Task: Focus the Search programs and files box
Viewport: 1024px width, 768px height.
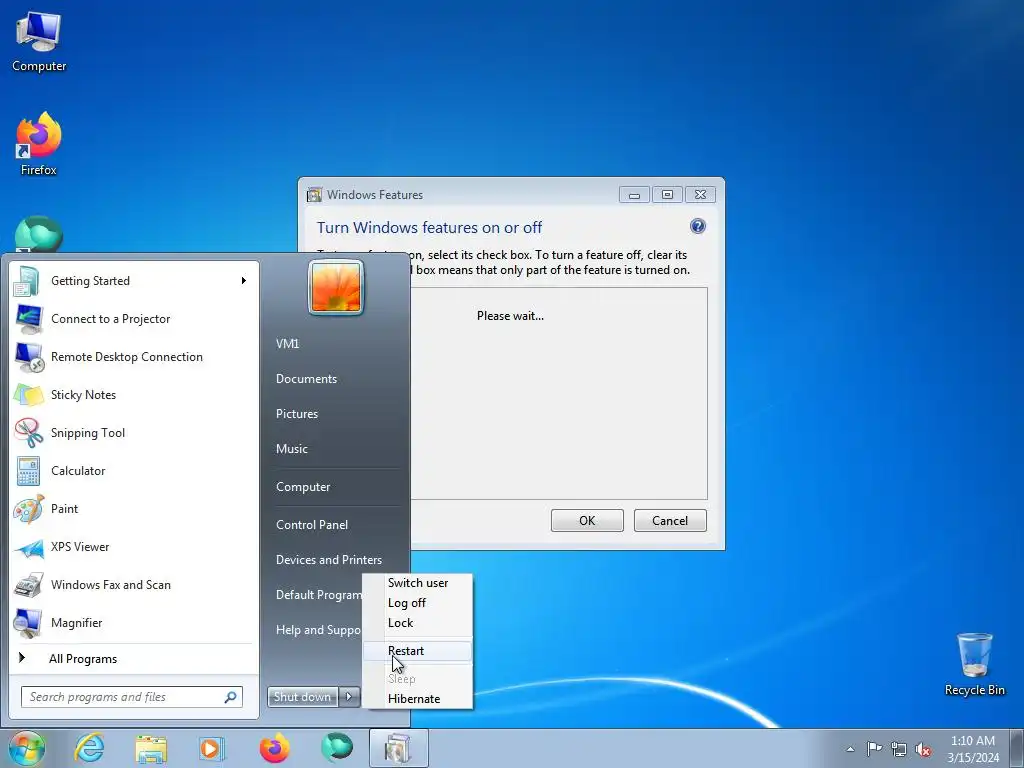Action: click(x=131, y=697)
